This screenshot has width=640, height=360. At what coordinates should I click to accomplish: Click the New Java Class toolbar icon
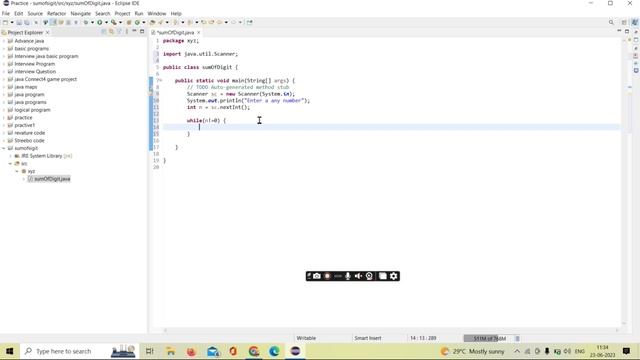[138, 22]
